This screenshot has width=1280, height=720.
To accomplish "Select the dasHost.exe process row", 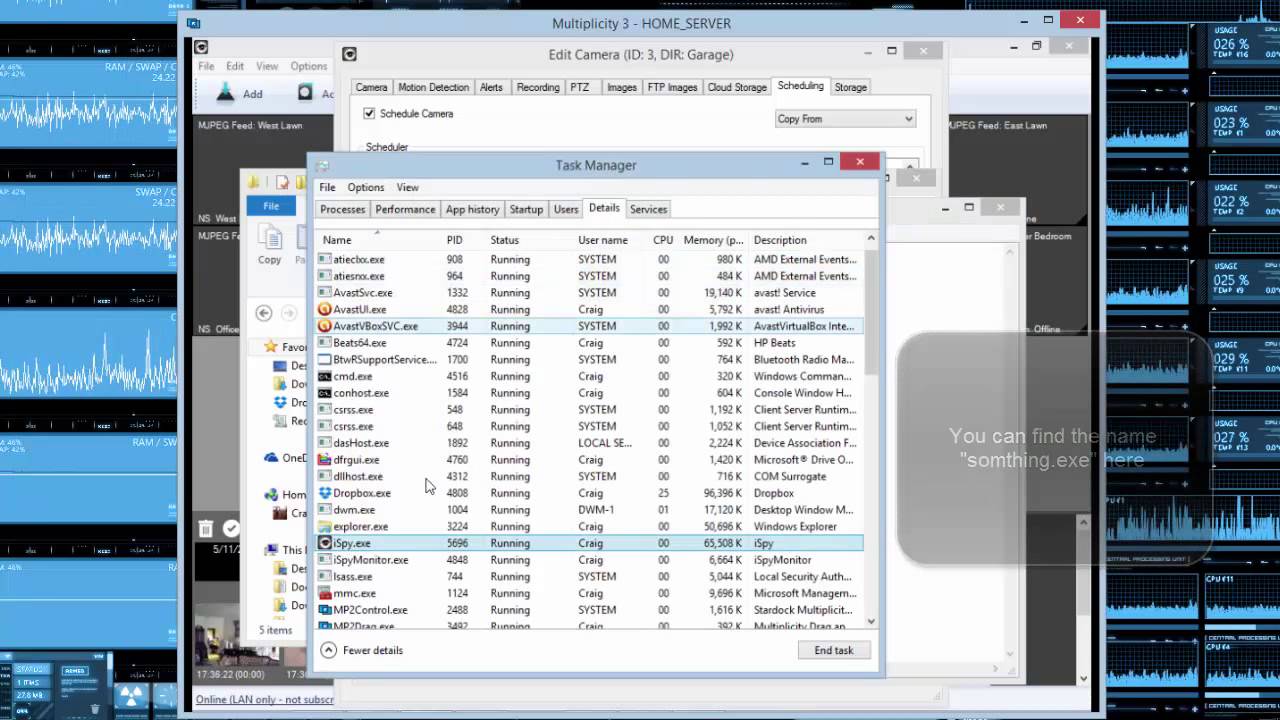I will pos(589,443).
